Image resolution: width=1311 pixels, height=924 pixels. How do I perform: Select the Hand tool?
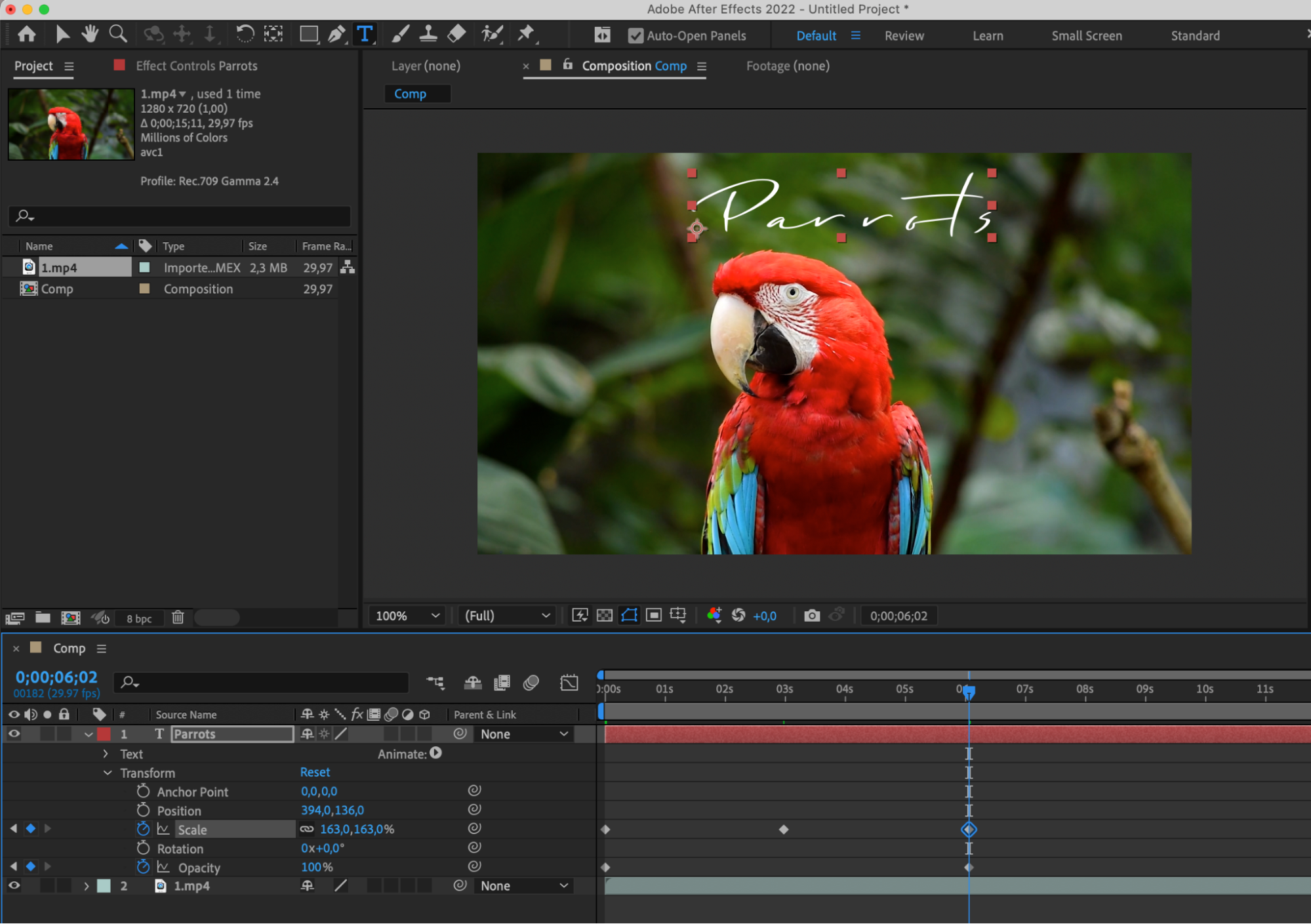(x=89, y=34)
